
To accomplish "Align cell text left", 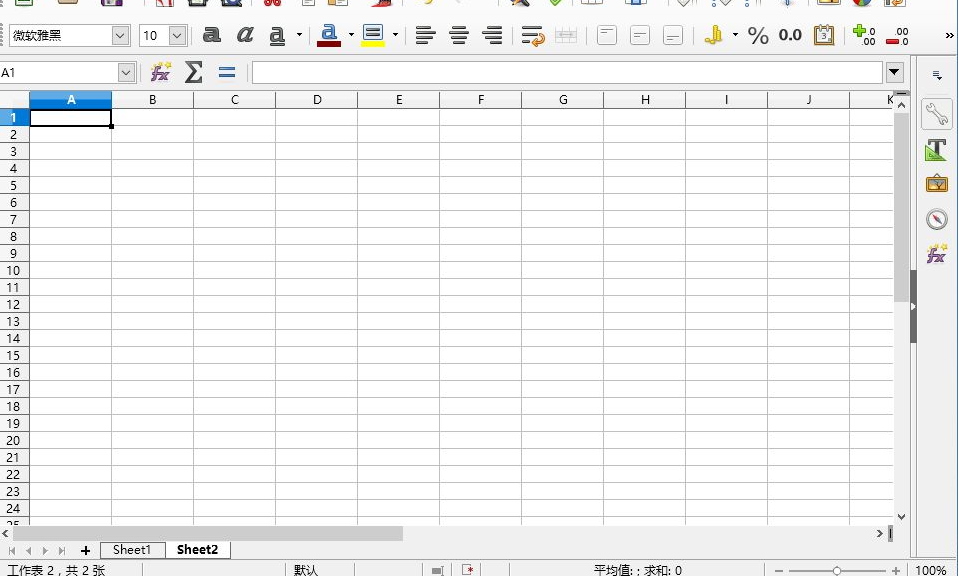I will point(425,35).
